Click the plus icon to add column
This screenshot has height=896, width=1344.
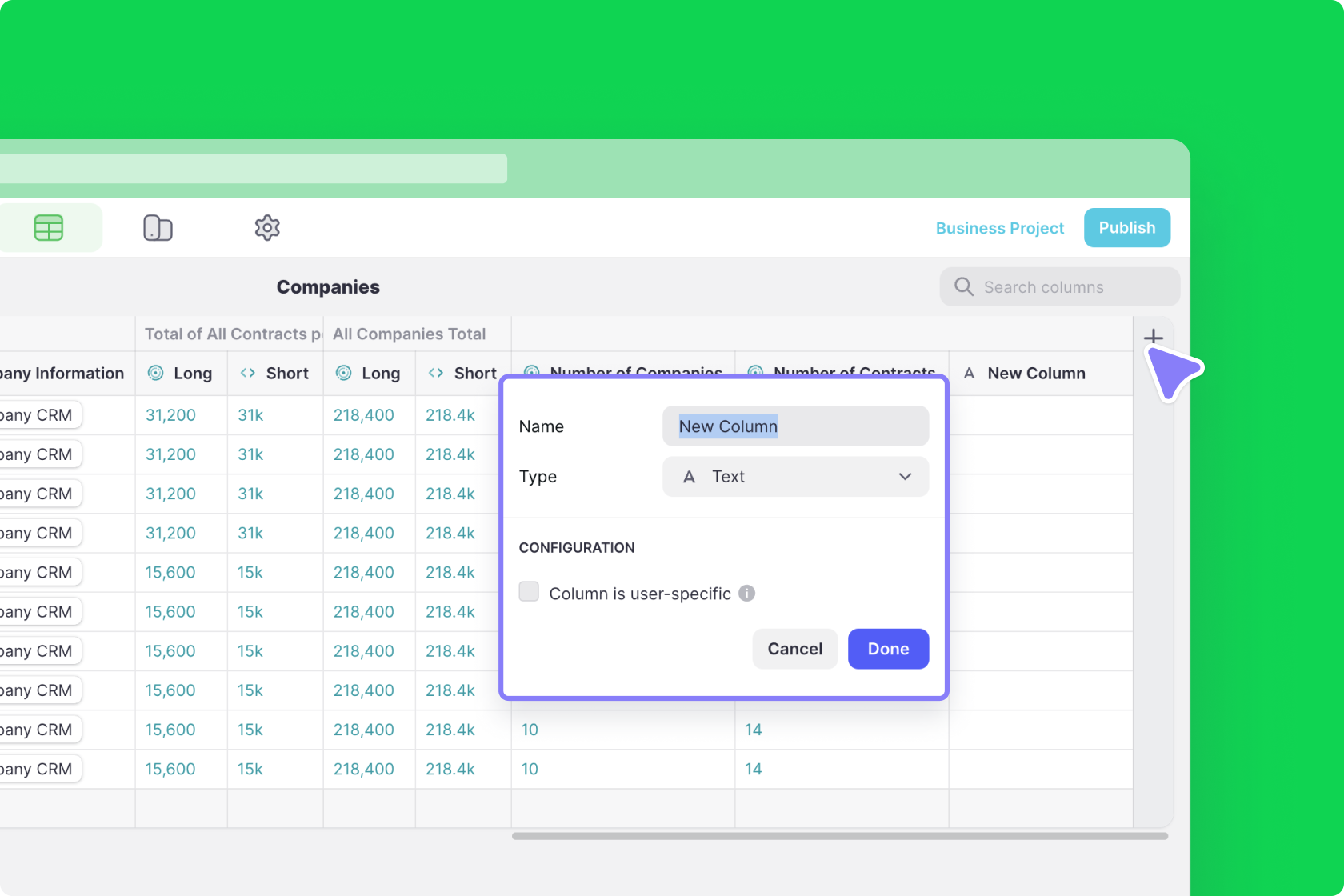click(1153, 337)
